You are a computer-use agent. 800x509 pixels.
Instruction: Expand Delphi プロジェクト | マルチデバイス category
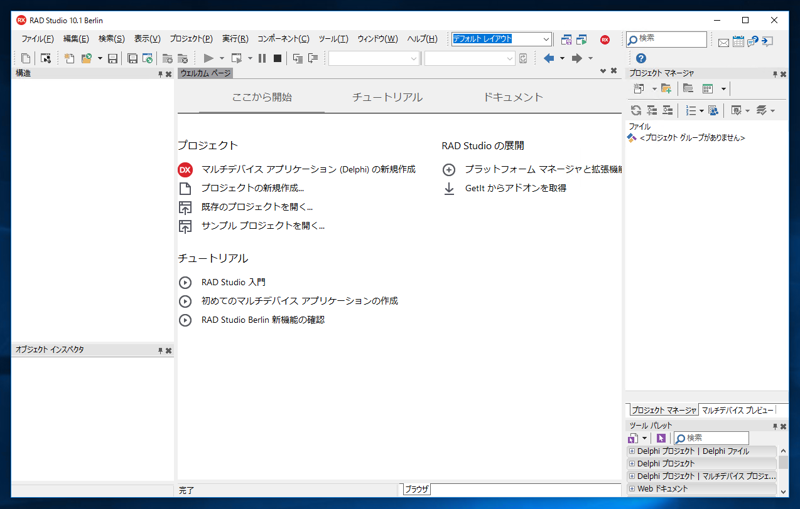[x=632, y=476]
